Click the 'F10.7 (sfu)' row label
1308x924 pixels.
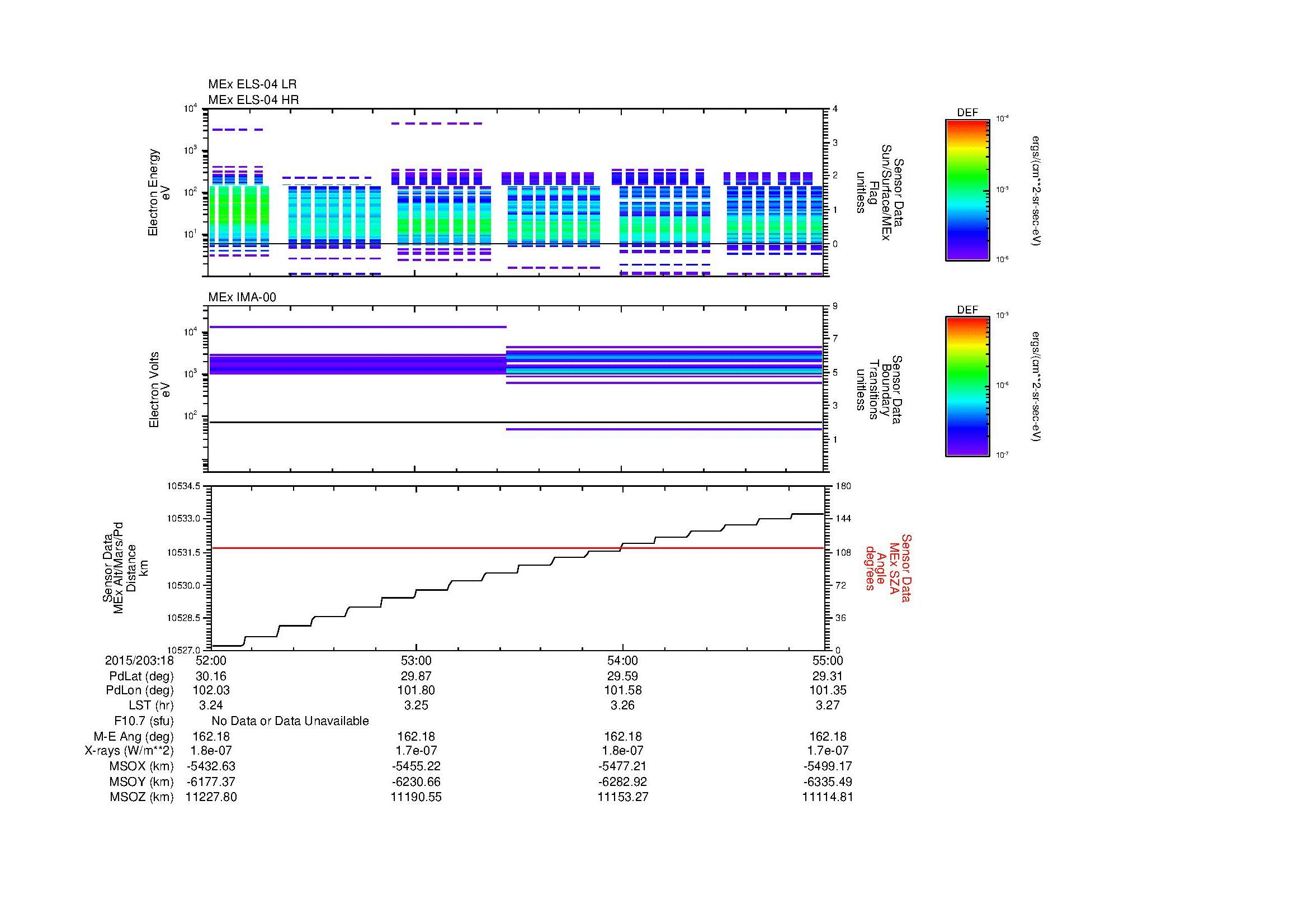(144, 721)
